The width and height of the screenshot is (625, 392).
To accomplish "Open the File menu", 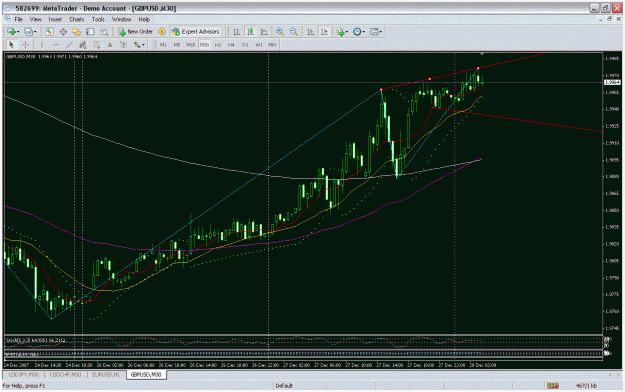I will click(x=18, y=19).
